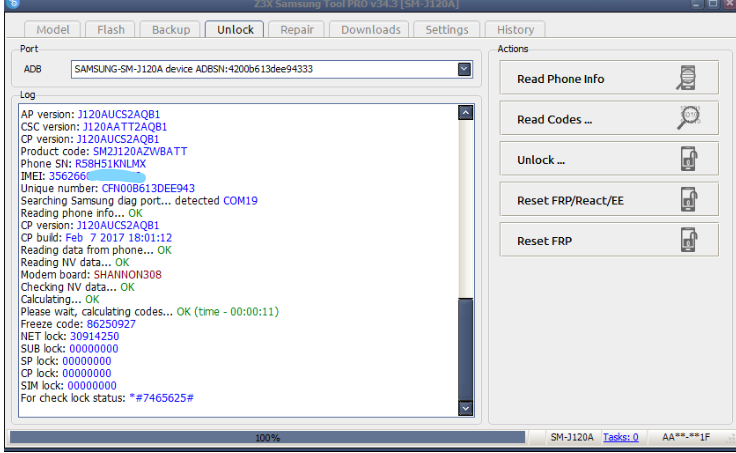The image size is (736, 453).
Task: Click the log scrollbar up arrow
Action: click(x=465, y=113)
